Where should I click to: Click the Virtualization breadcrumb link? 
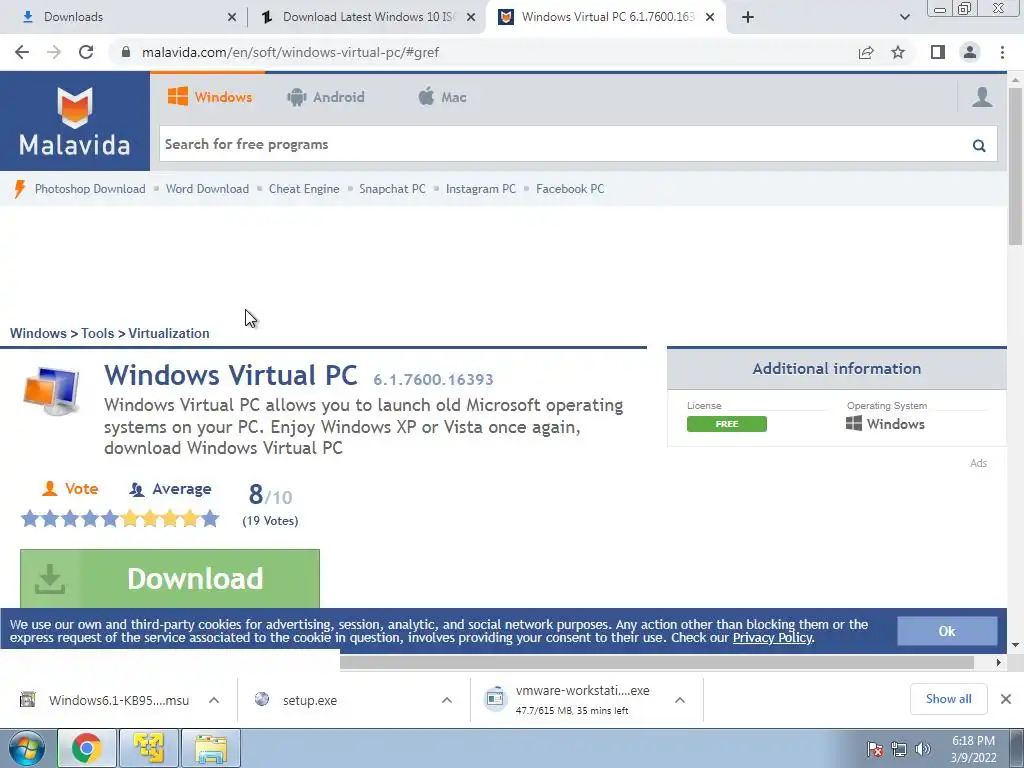(168, 333)
